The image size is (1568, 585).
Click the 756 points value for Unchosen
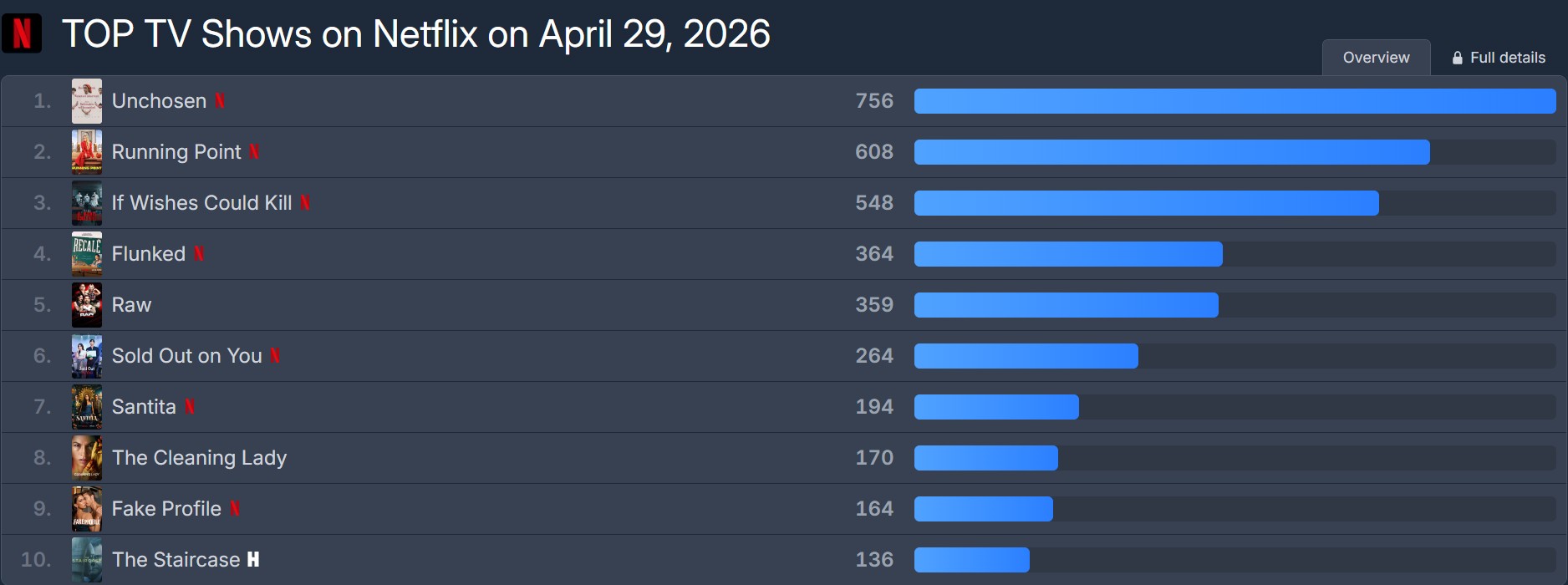click(874, 101)
